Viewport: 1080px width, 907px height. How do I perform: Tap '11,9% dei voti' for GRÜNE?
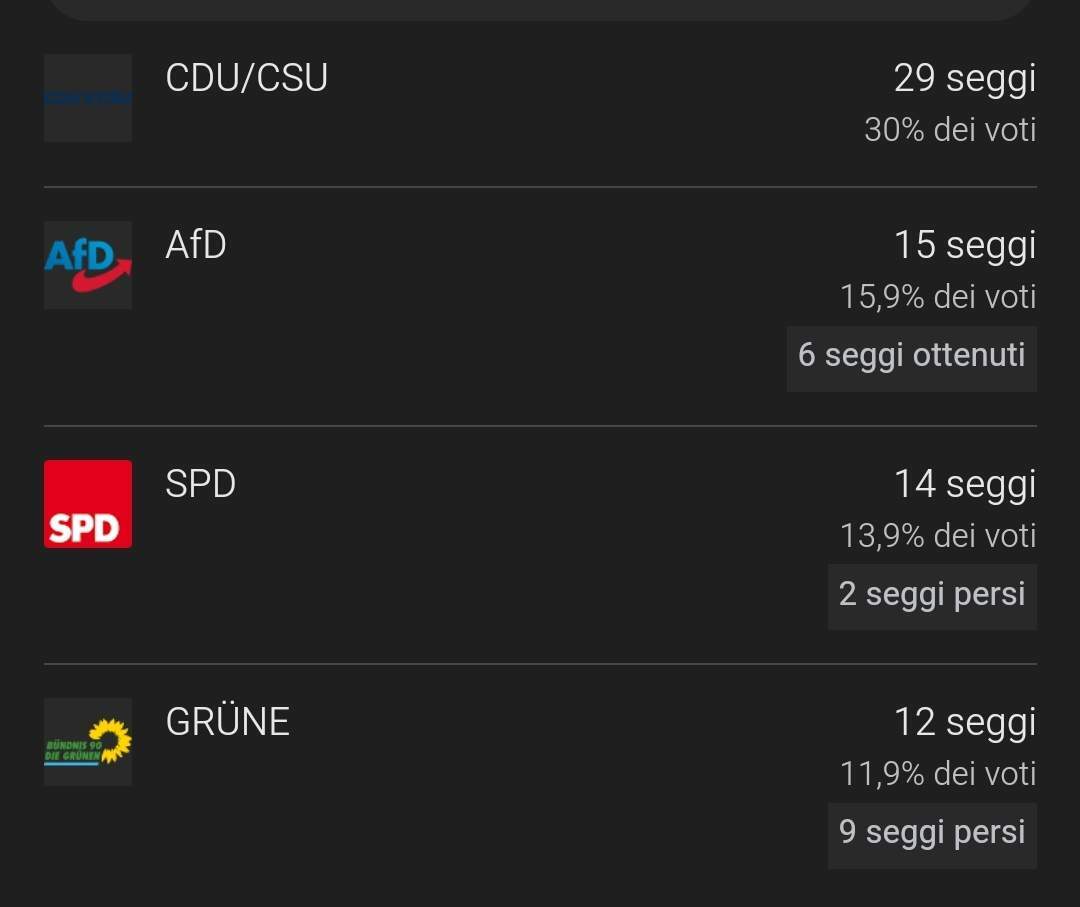click(938, 774)
